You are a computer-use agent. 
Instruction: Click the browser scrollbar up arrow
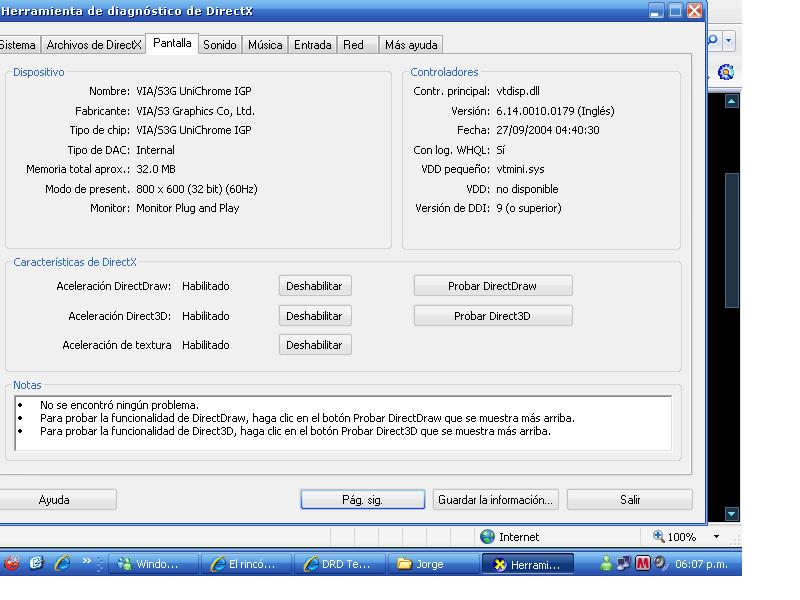tap(732, 101)
